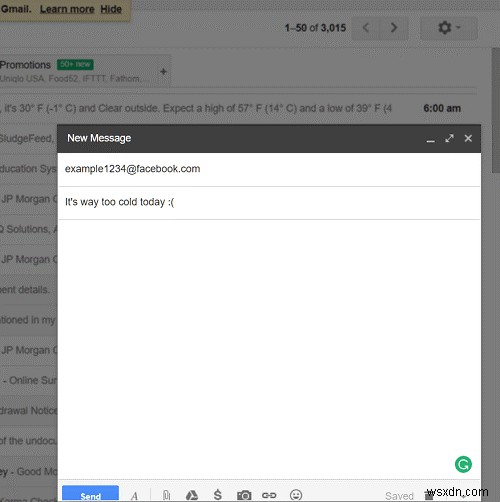The height and width of the screenshot is (502, 500).
Task: Send the new message
Action: [x=90, y=494]
